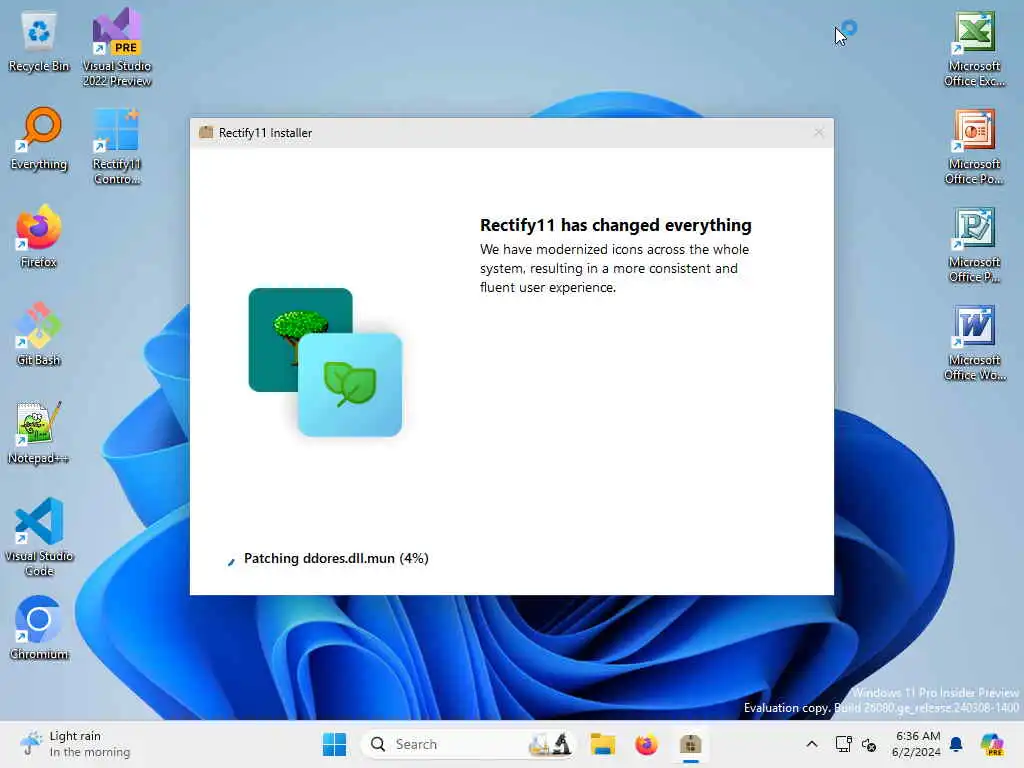Select the Microsoft Office Publisher shortcut
This screenshot has height=768, width=1024.
(974, 244)
